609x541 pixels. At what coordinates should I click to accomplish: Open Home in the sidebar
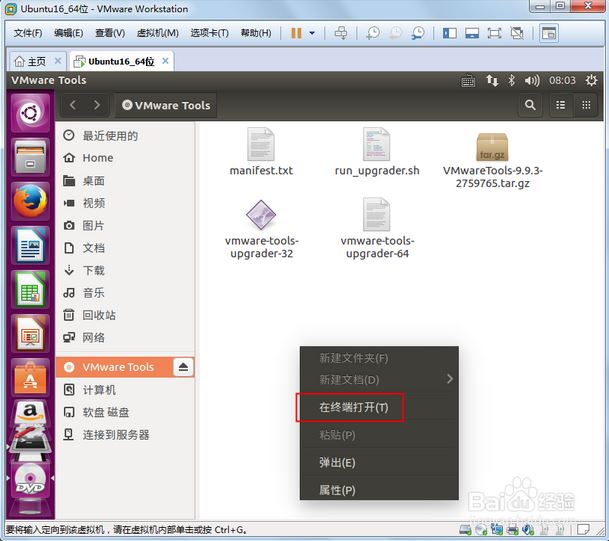pyautogui.click(x=125, y=158)
